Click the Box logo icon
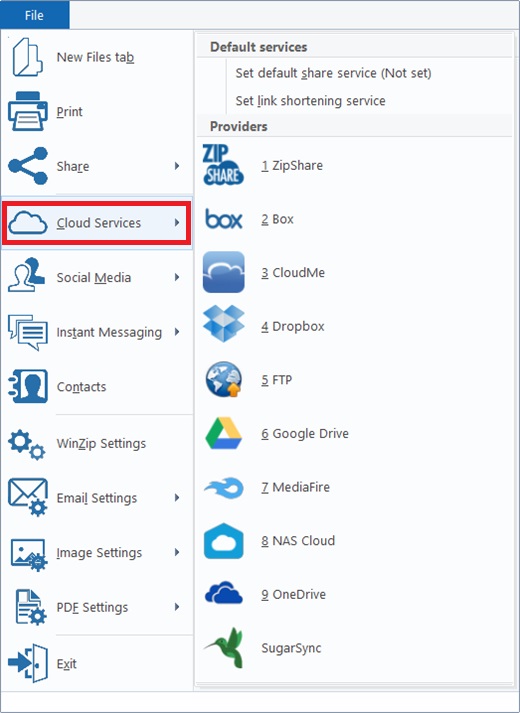 pyautogui.click(x=224, y=219)
